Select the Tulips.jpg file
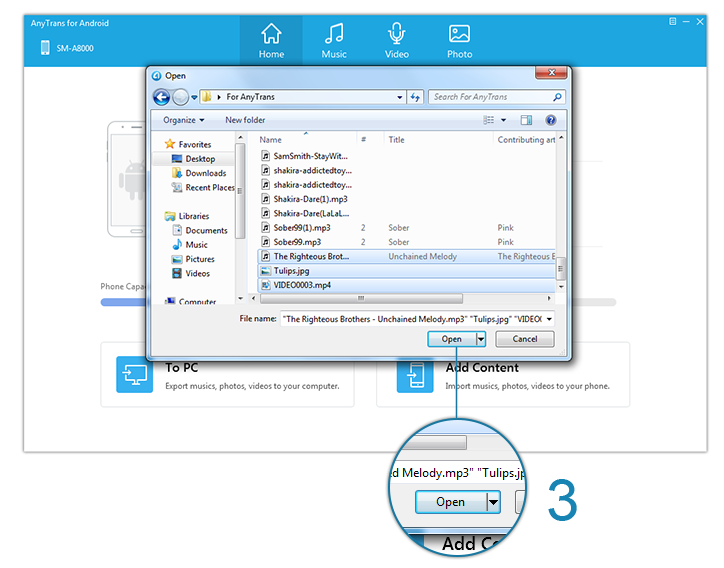 (406, 270)
